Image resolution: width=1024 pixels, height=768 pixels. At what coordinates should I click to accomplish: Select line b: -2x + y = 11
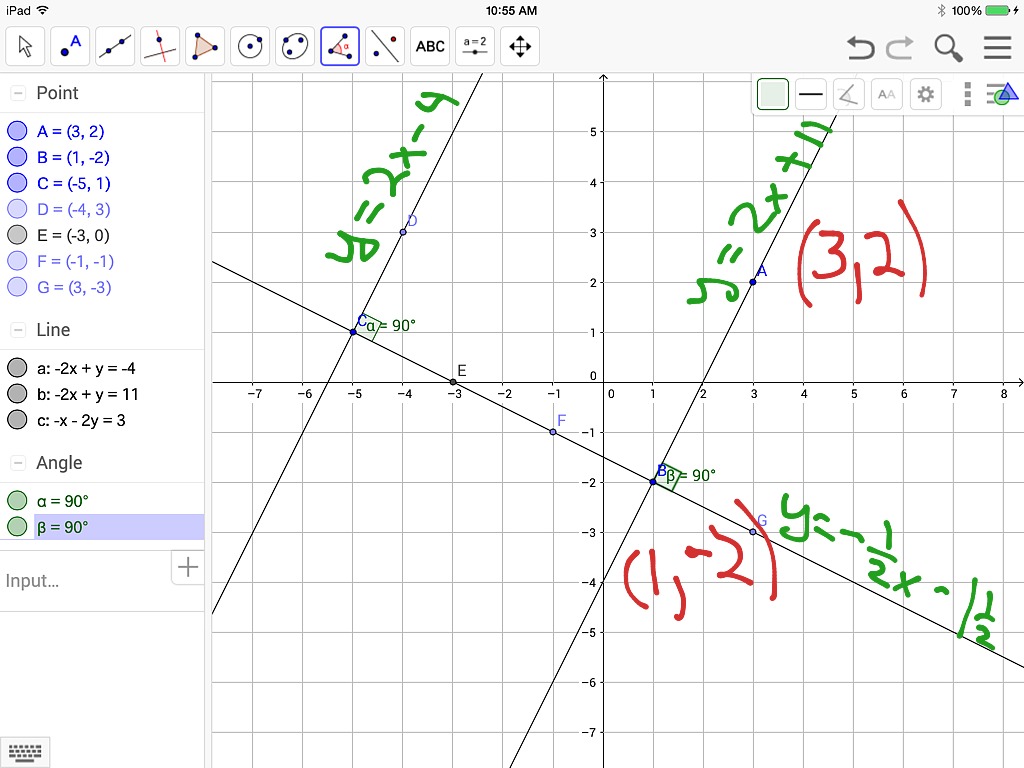tap(88, 394)
